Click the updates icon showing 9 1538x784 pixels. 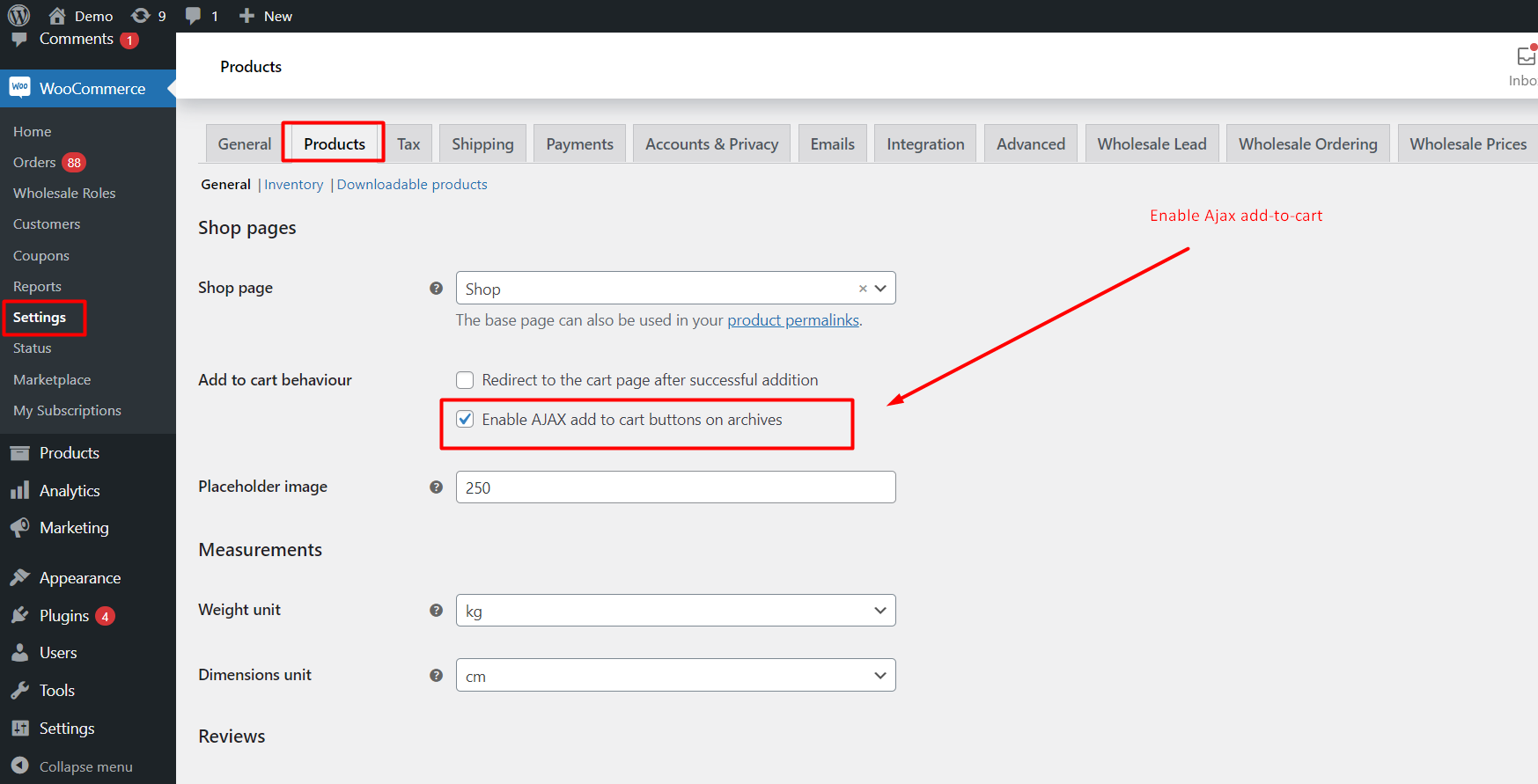[x=140, y=16]
